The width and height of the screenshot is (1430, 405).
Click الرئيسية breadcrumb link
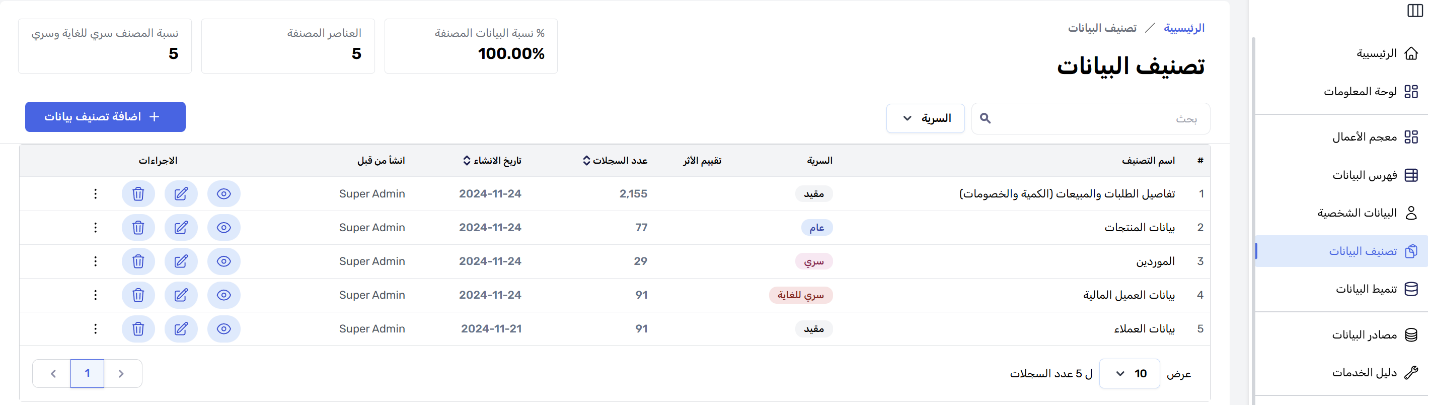coord(1185,28)
